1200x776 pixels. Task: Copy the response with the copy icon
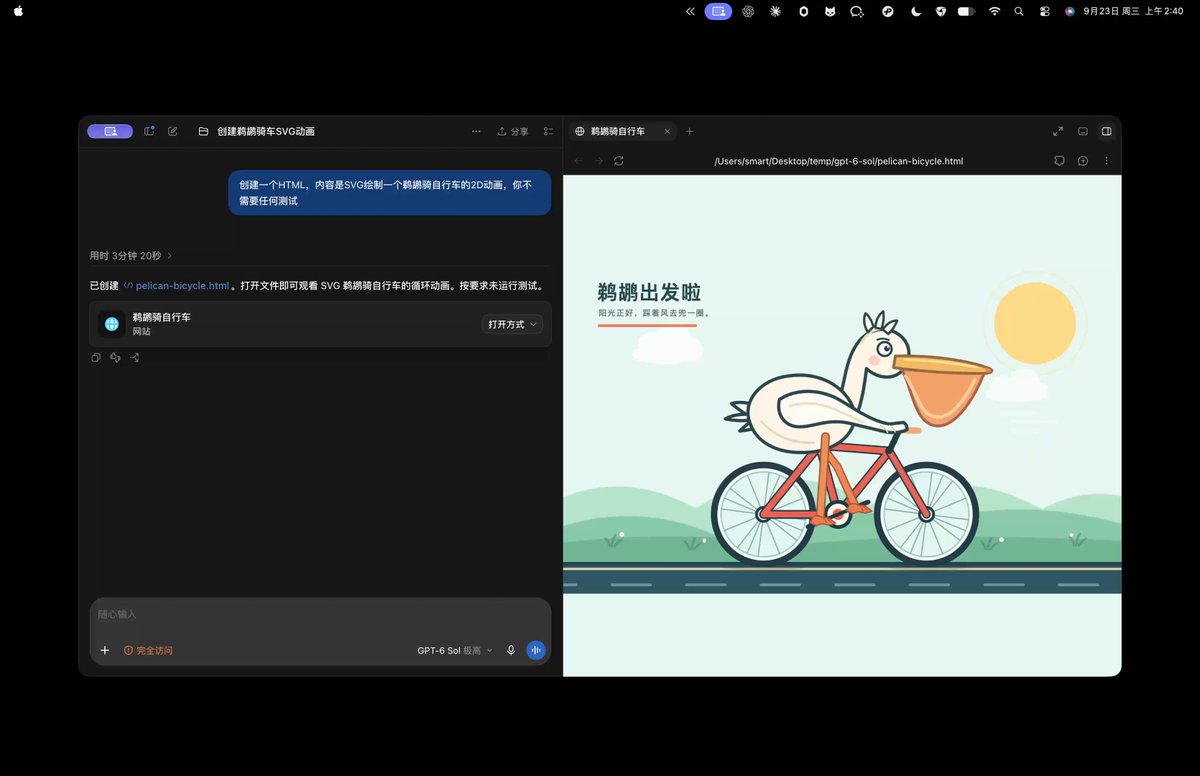click(x=96, y=357)
